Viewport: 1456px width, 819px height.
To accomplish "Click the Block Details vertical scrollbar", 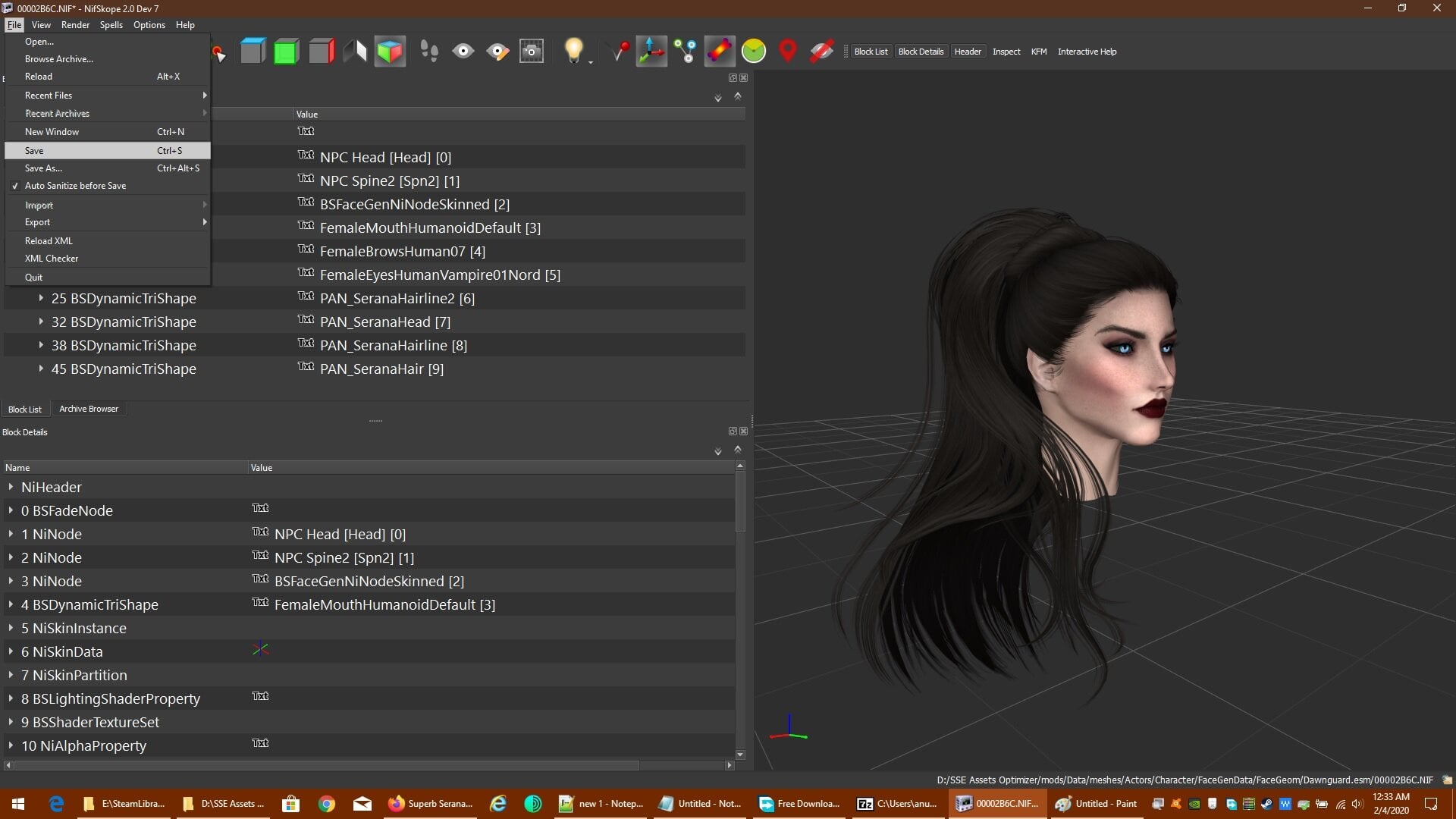I will coord(740,610).
